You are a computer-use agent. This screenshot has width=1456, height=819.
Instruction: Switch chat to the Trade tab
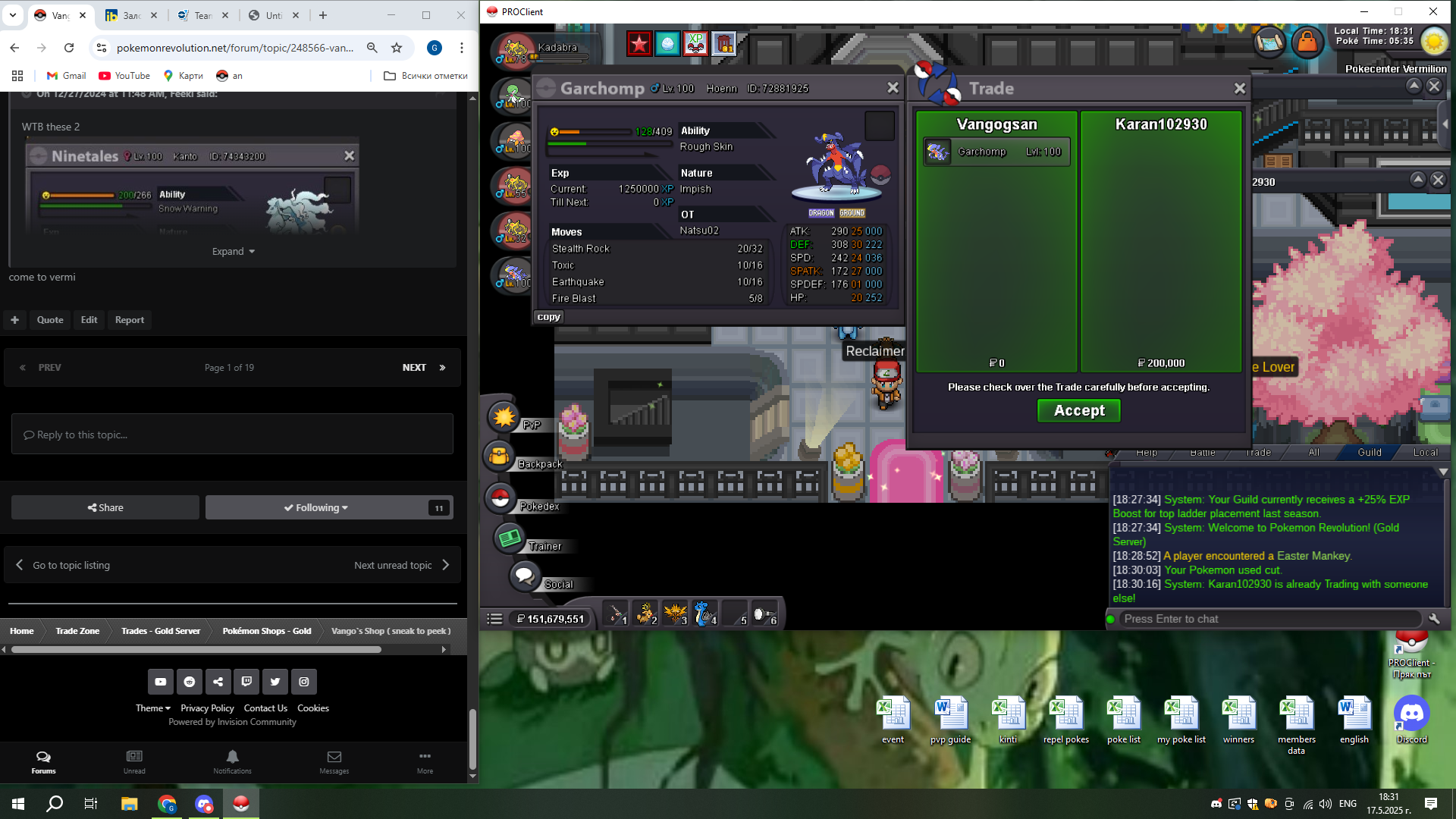1258,452
